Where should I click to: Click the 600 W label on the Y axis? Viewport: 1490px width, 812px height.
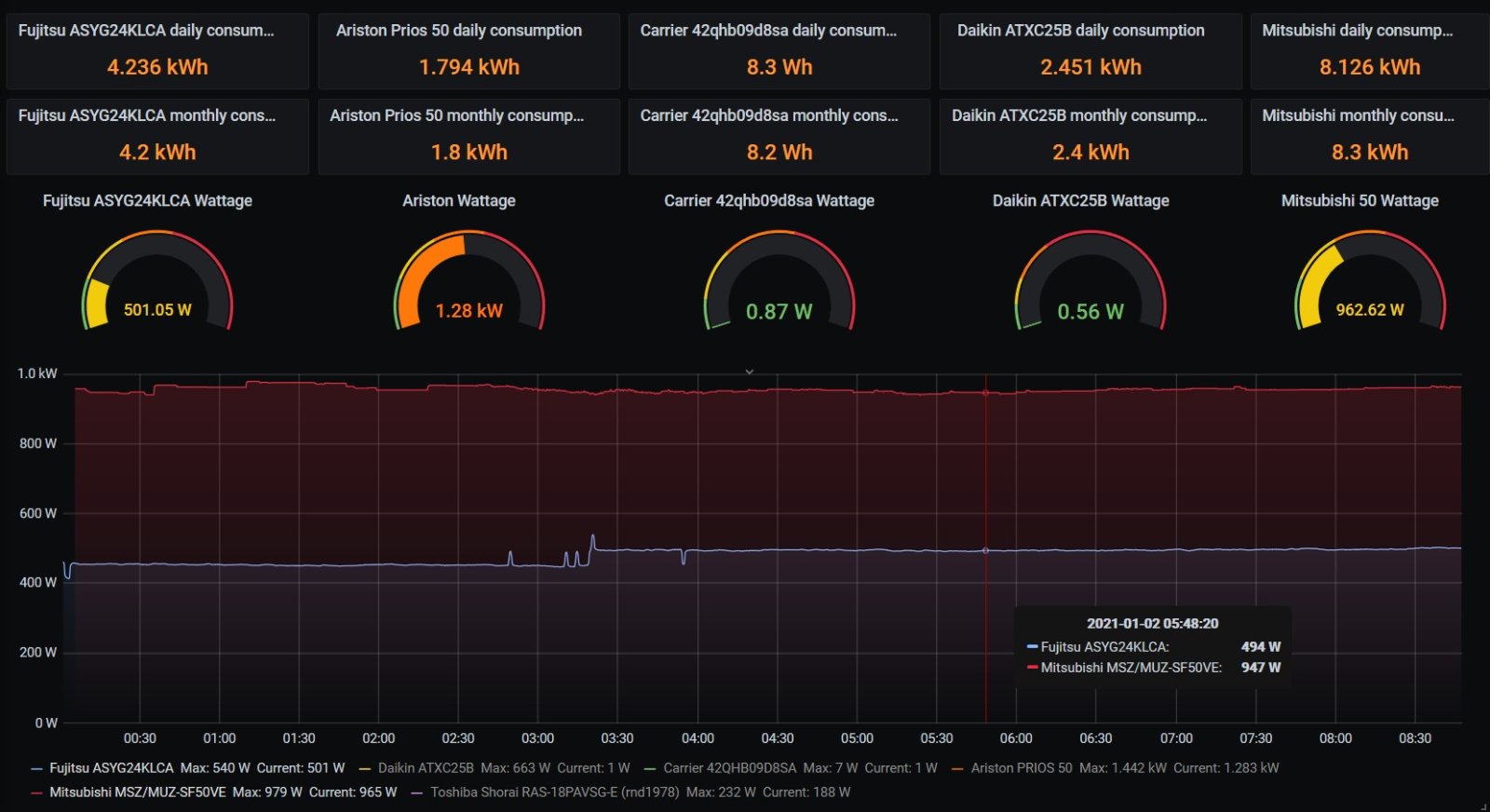pos(38,513)
